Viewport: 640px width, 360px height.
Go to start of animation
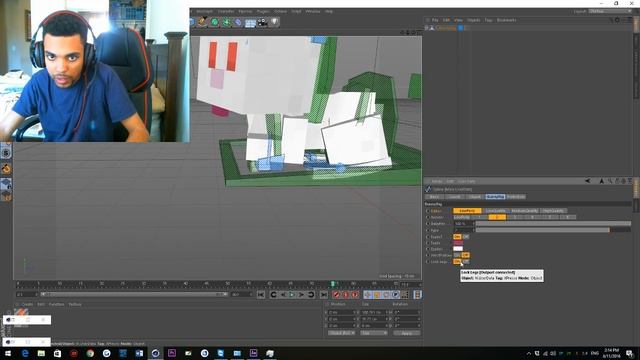tap(261, 295)
